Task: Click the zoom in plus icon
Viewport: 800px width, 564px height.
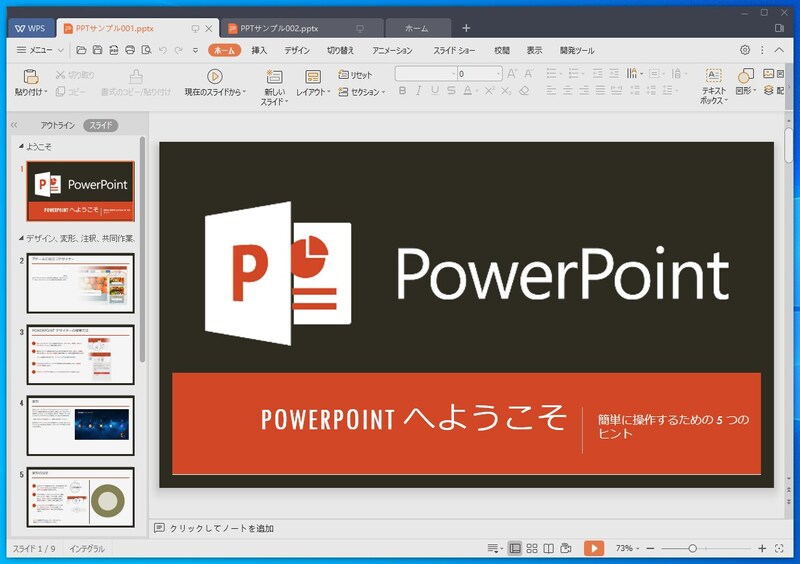Action: coord(762,548)
